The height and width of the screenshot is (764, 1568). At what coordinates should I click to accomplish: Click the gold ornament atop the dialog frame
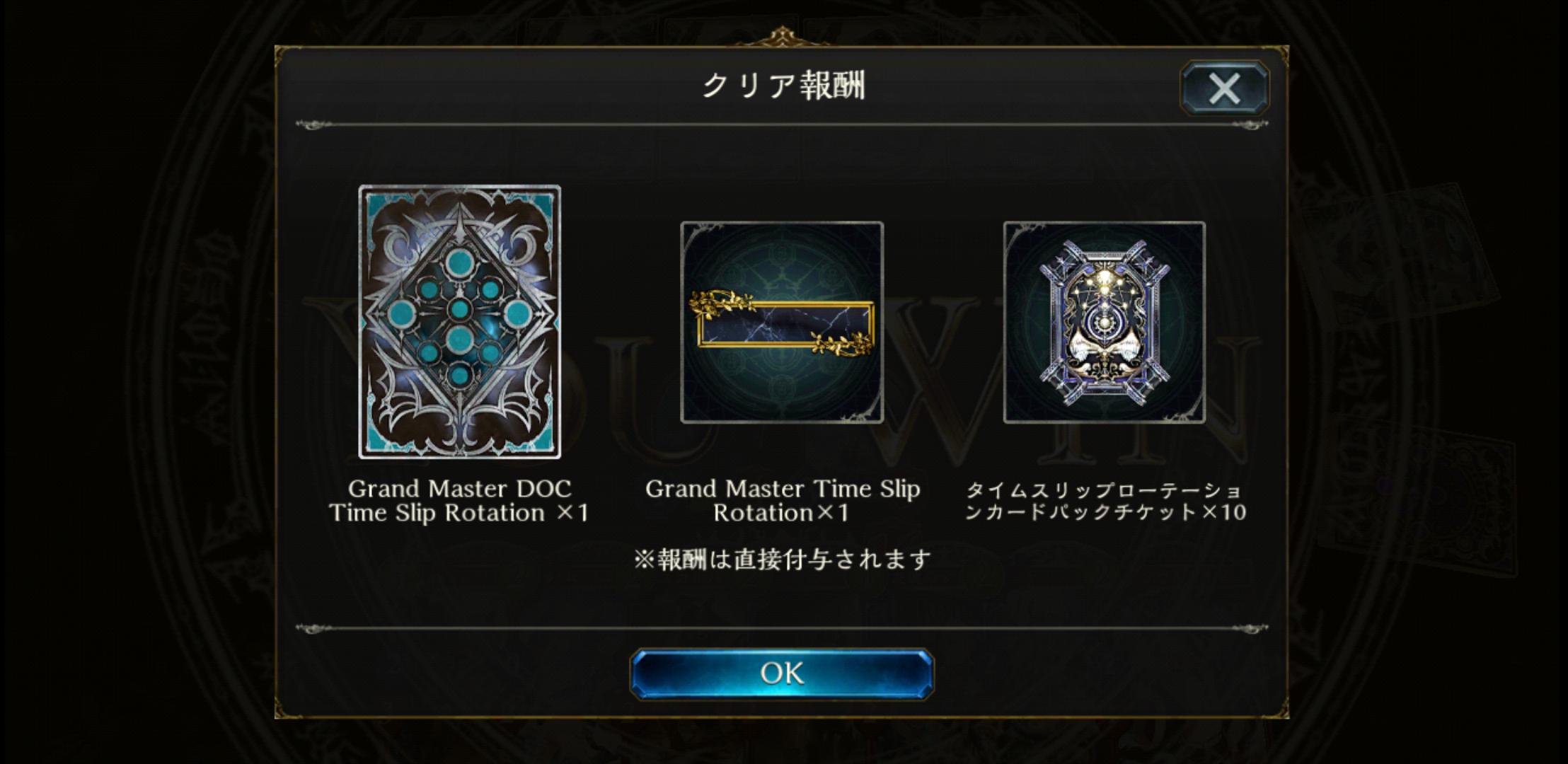tap(781, 36)
